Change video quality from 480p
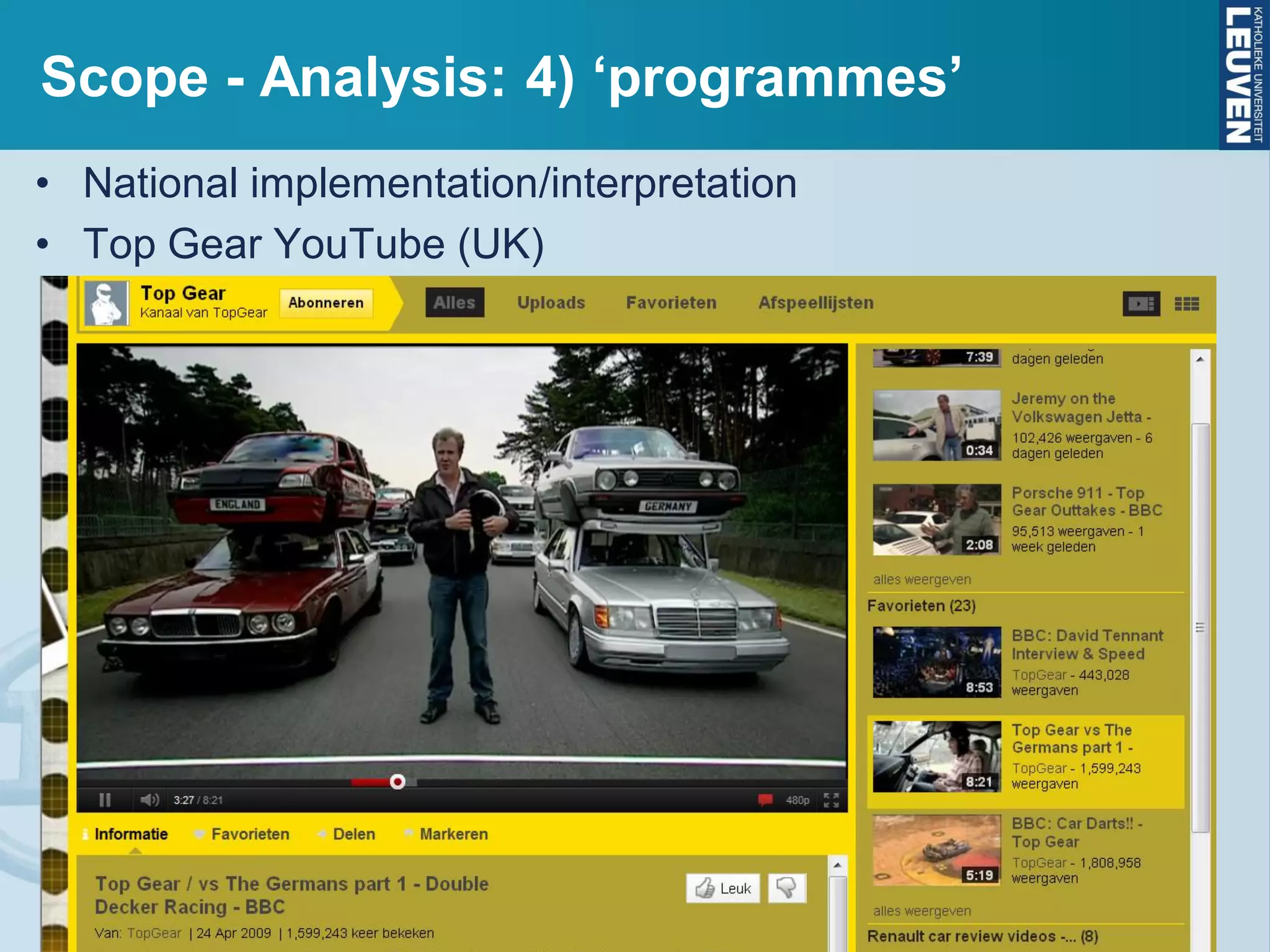Image resolution: width=1270 pixels, height=952 pixels. tap(797, 800)
